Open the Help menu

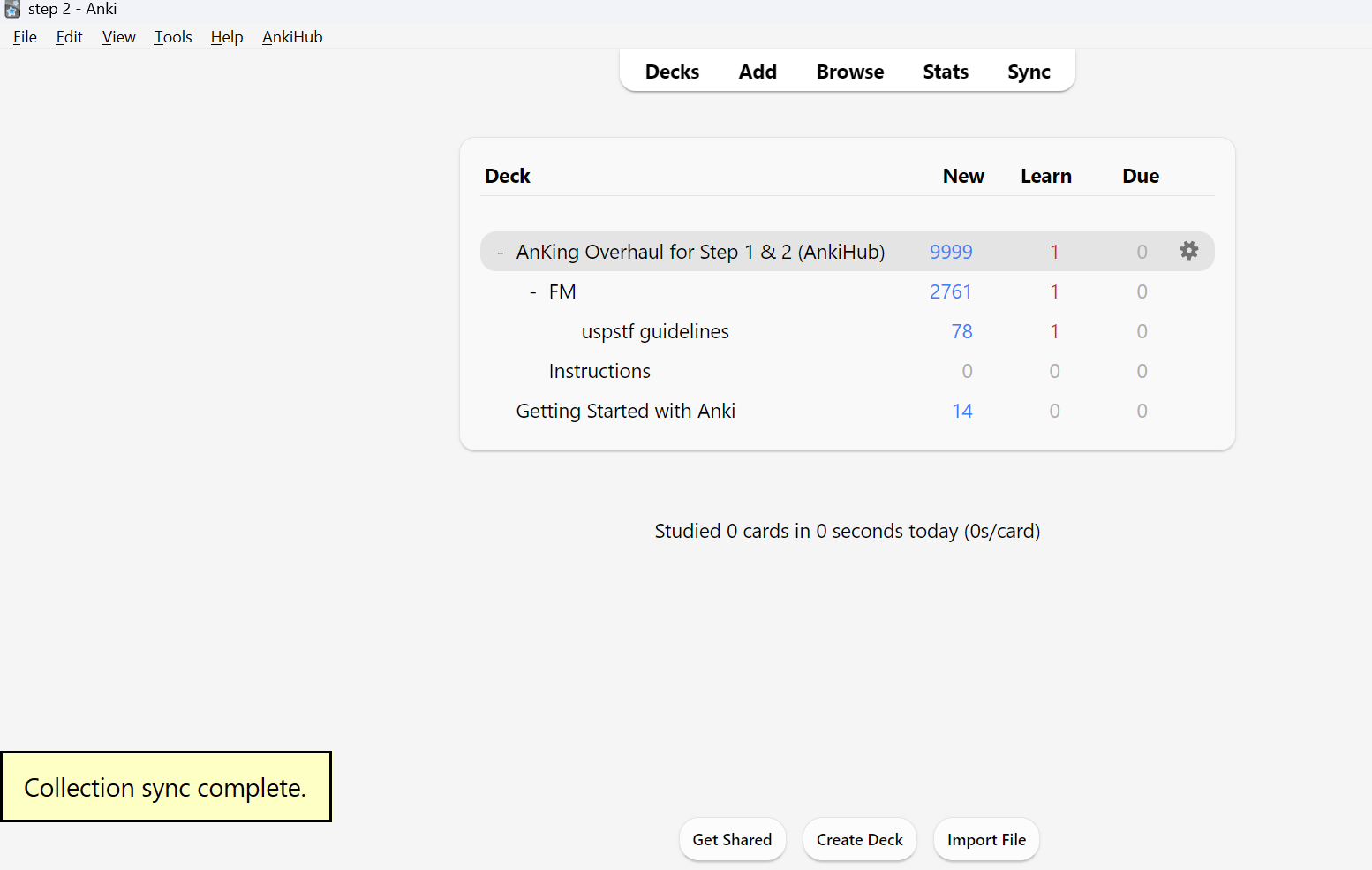227,37
